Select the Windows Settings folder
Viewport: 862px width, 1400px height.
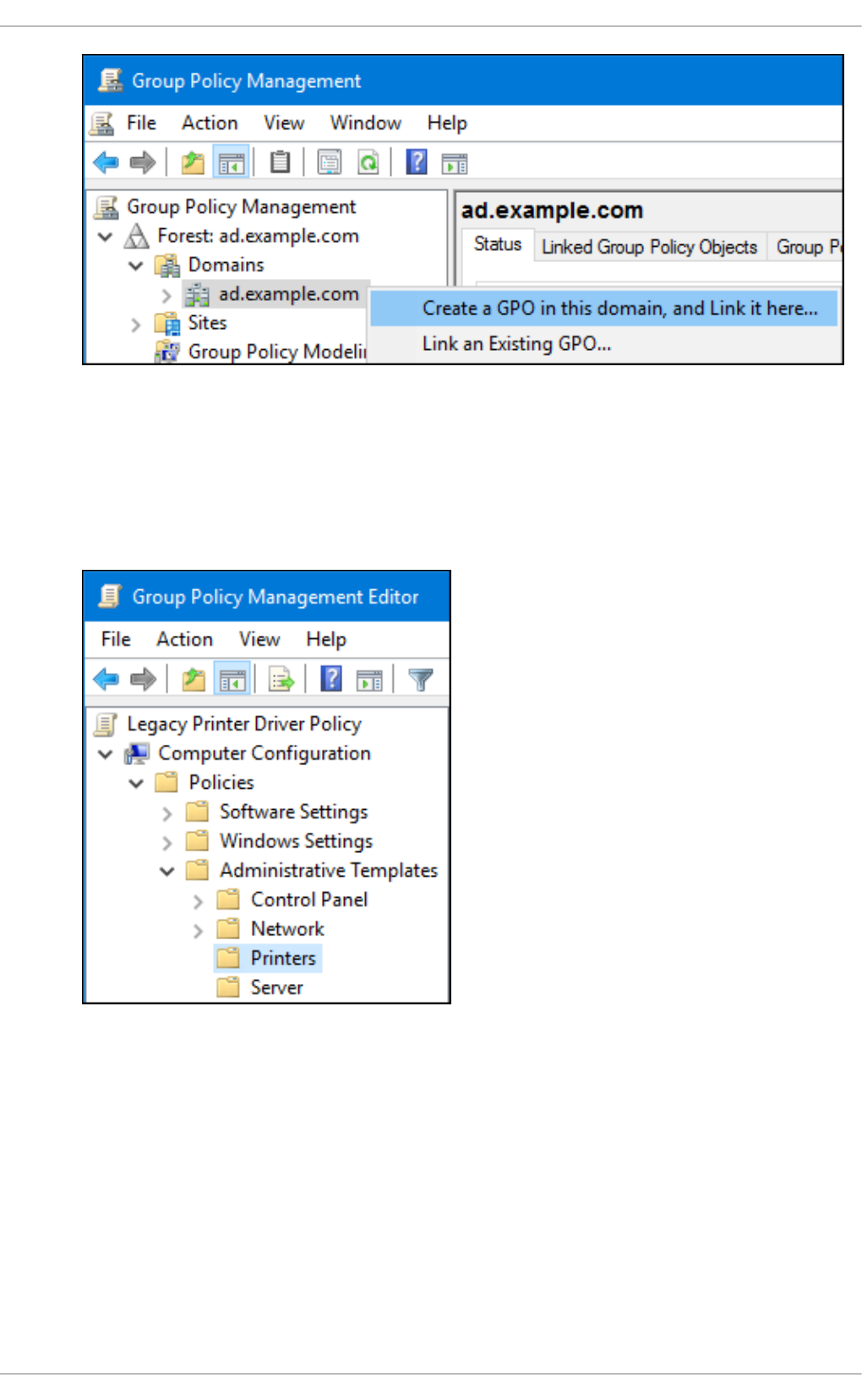coord(296,841)
